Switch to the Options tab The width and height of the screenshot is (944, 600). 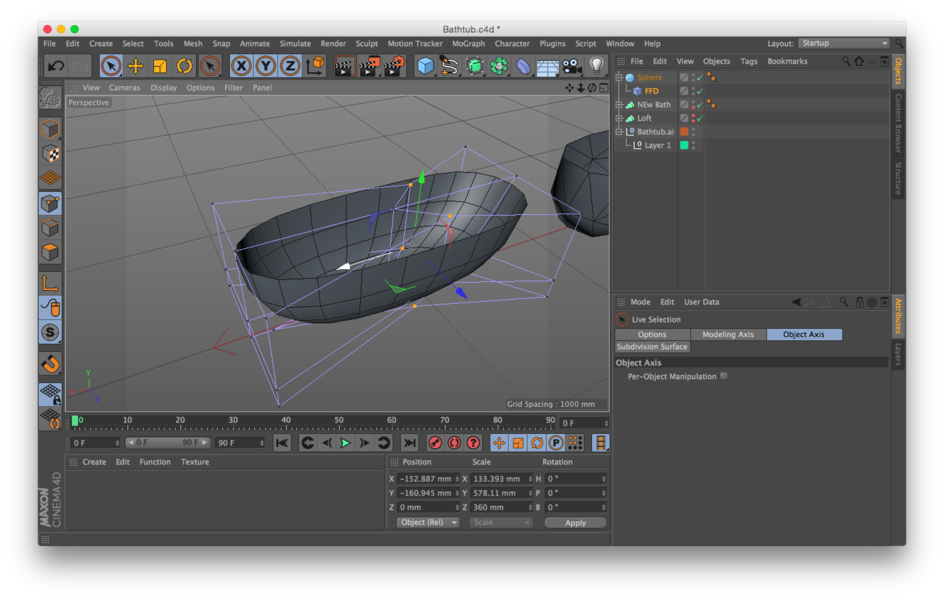click(x=652, y=335)
